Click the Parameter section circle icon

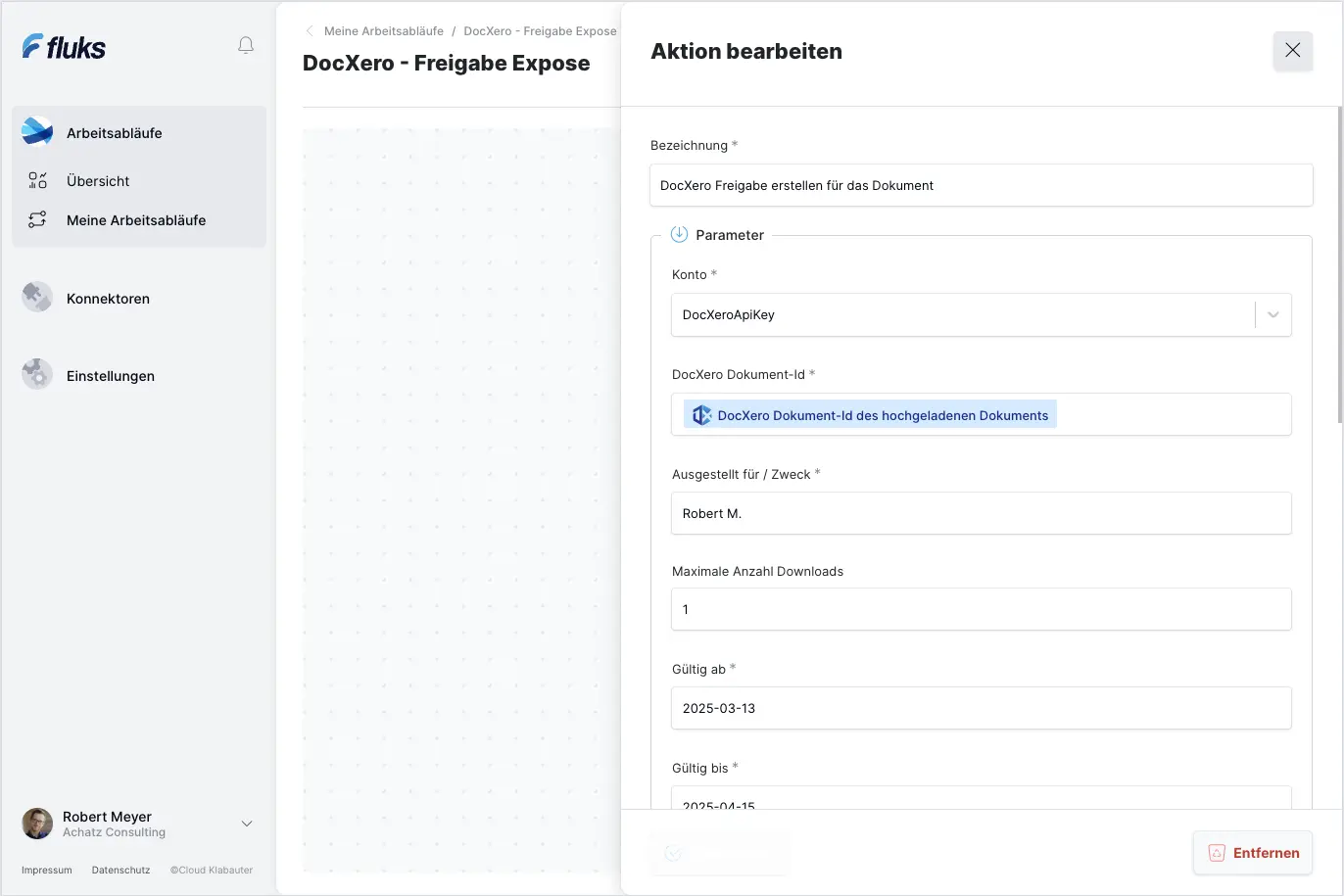[x=679, y=235]
